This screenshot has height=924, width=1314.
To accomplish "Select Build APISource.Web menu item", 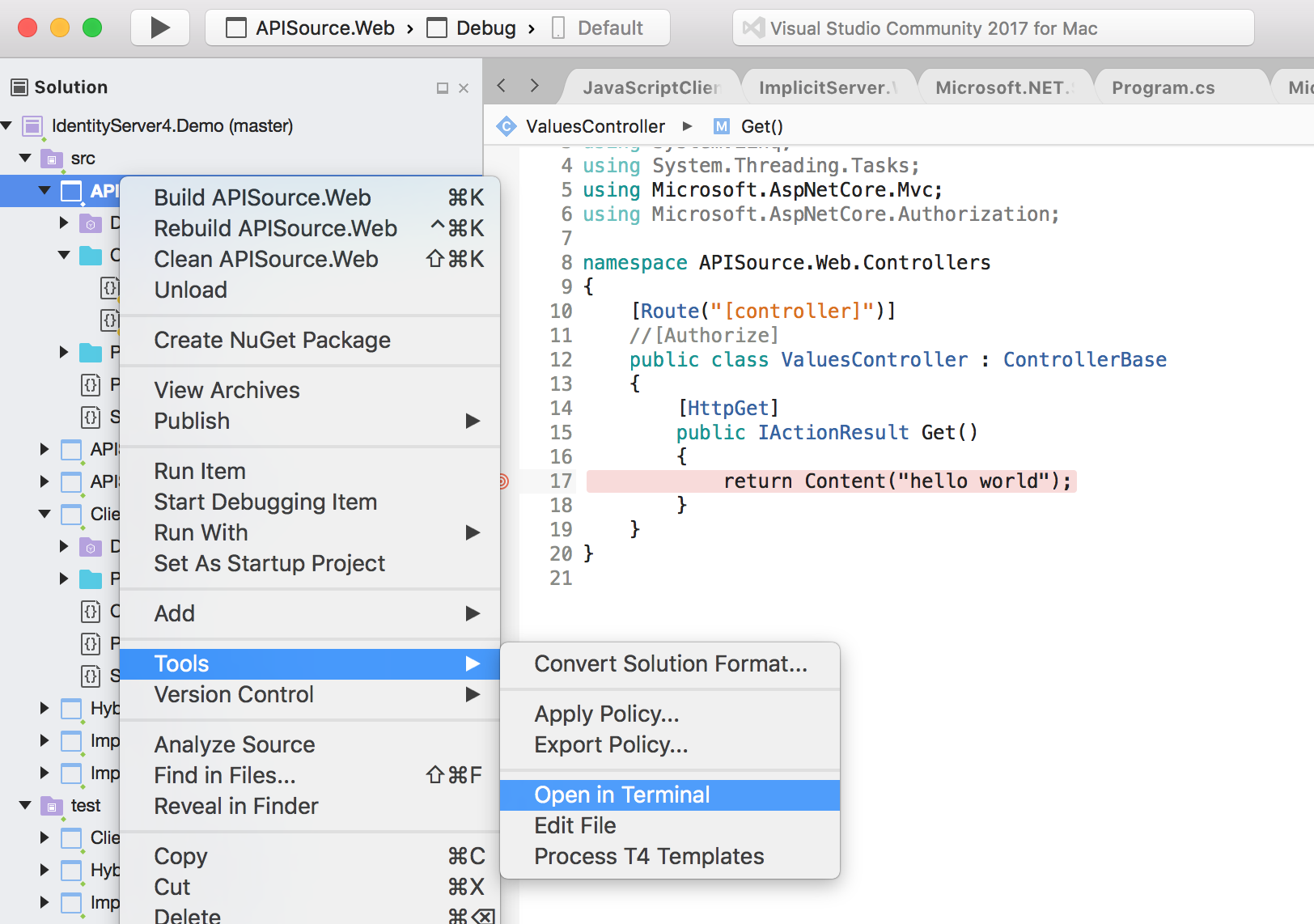I will pos(310,197).
